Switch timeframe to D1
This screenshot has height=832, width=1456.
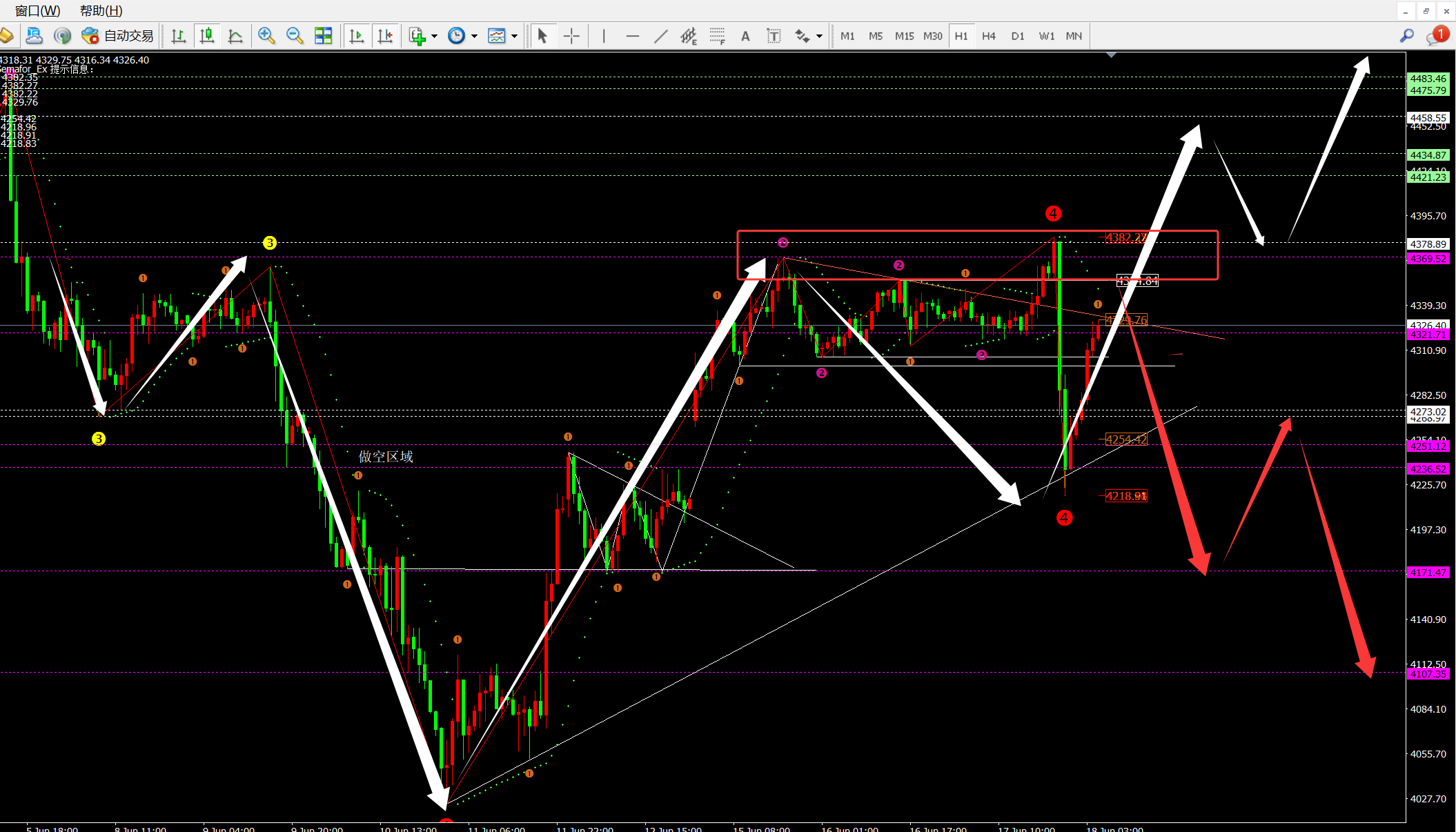pos(1018,36)
